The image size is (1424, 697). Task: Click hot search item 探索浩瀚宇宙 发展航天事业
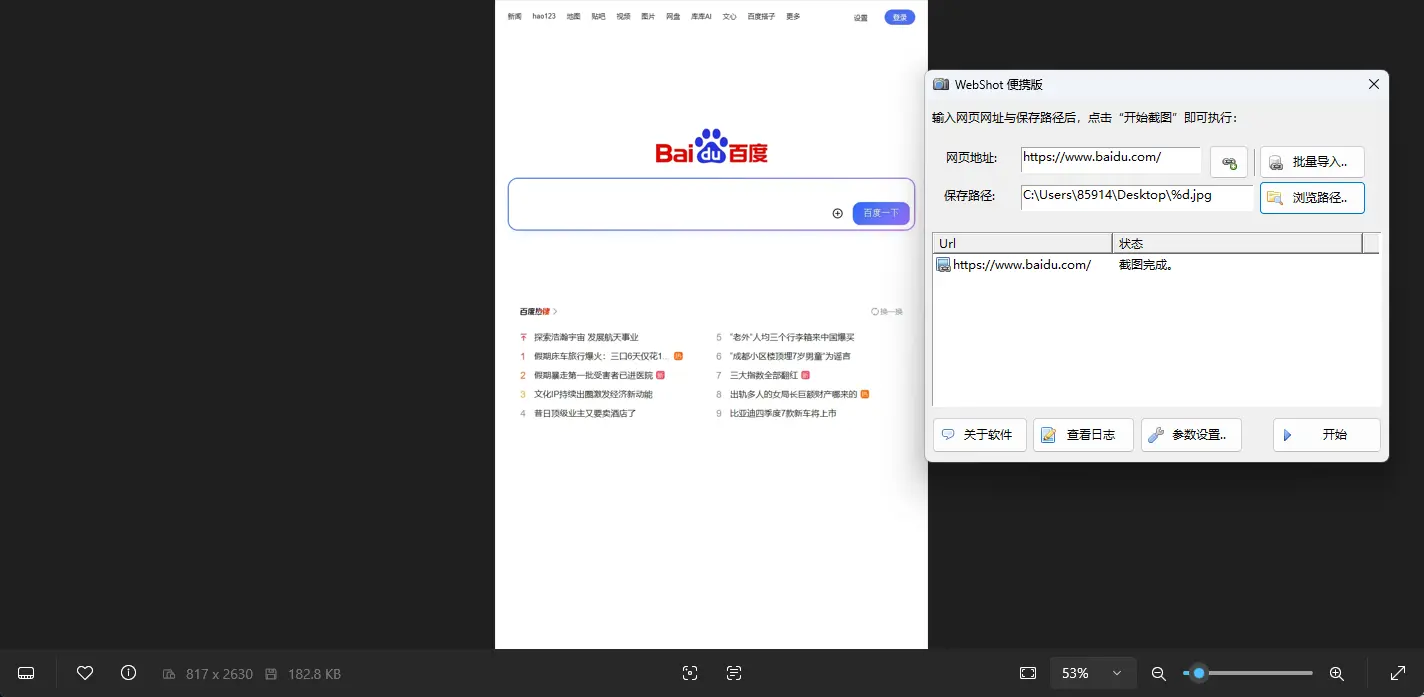(x=586, y=337)
